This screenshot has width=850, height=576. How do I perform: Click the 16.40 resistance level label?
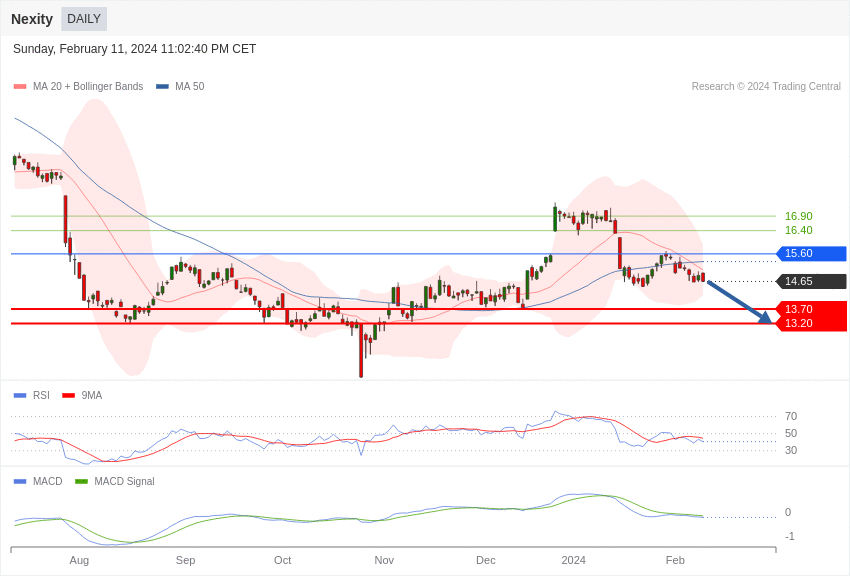pos(798,230)
